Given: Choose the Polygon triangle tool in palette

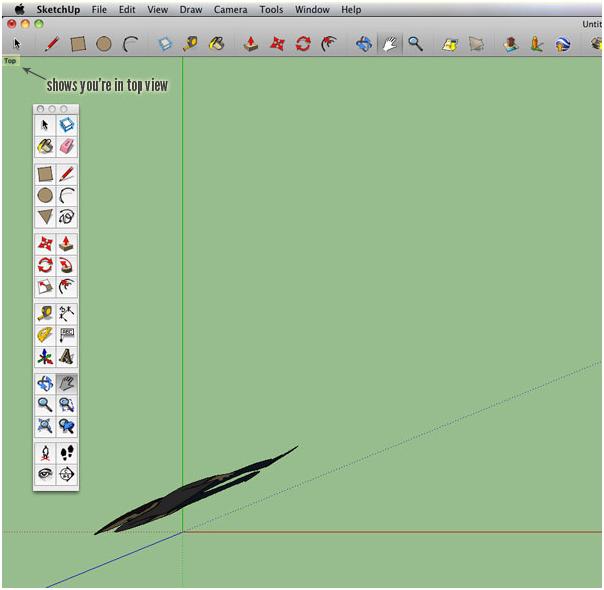Looking at the screenshot, I should [x=45, y=217].
